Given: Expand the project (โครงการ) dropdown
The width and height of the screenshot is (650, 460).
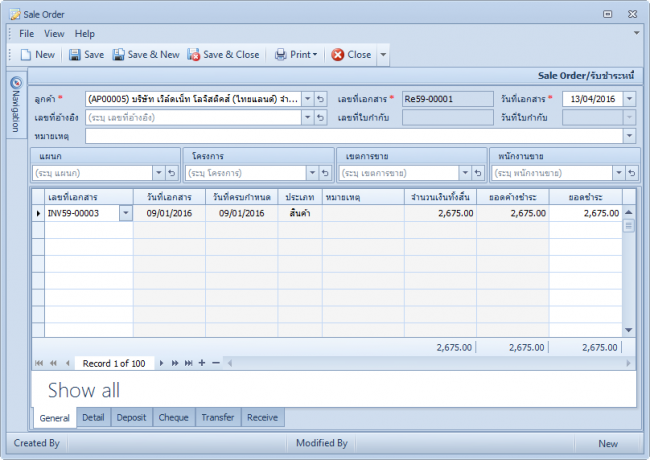Looking at the screenshot, I should (x=312, y=173).
